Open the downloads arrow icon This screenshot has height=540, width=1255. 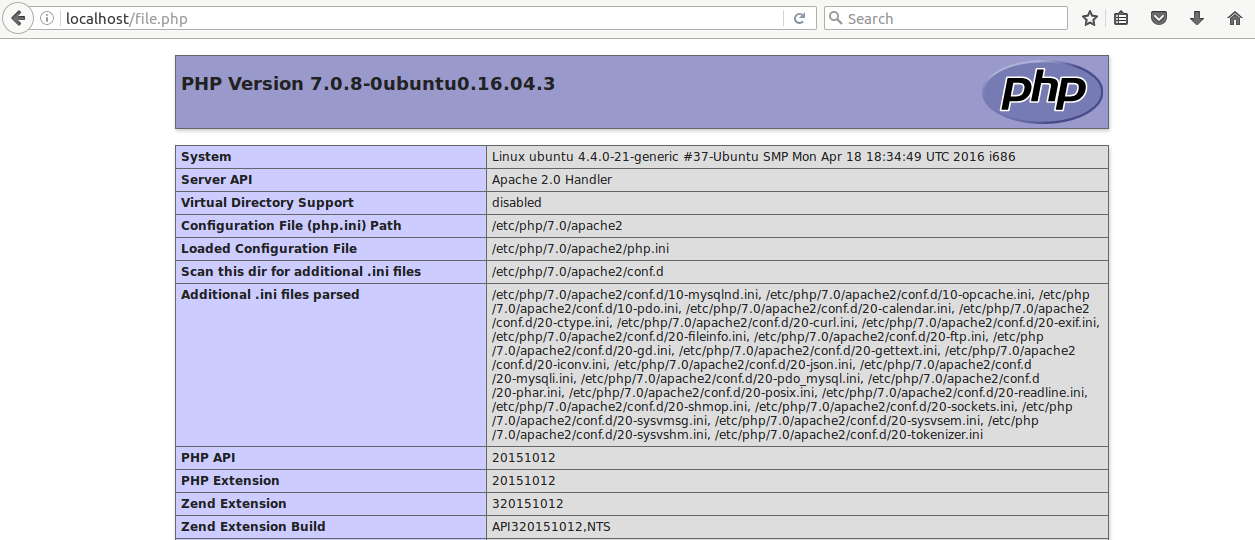(x=1196, y=18)
